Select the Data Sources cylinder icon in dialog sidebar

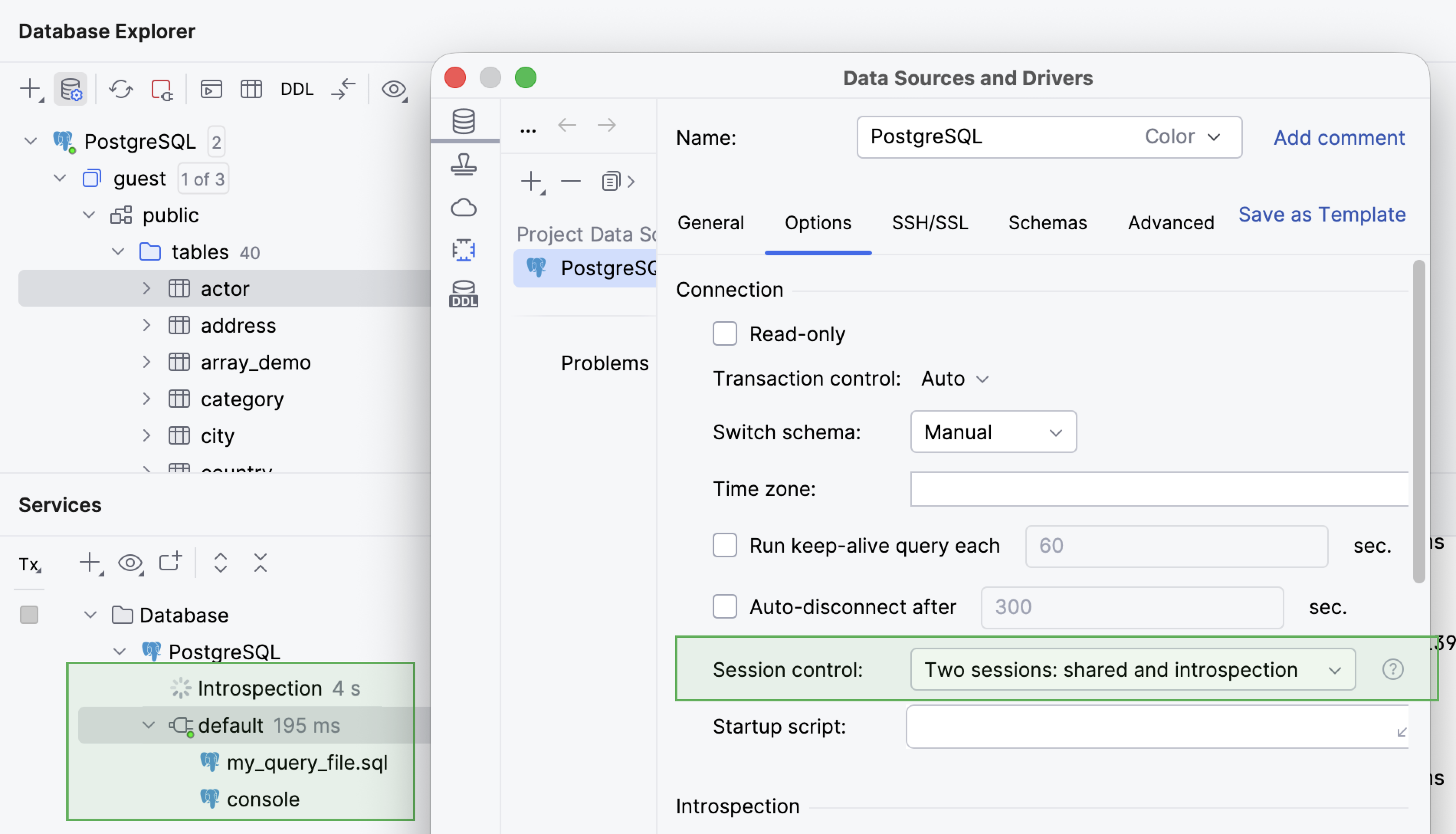[x=463, y=121]
